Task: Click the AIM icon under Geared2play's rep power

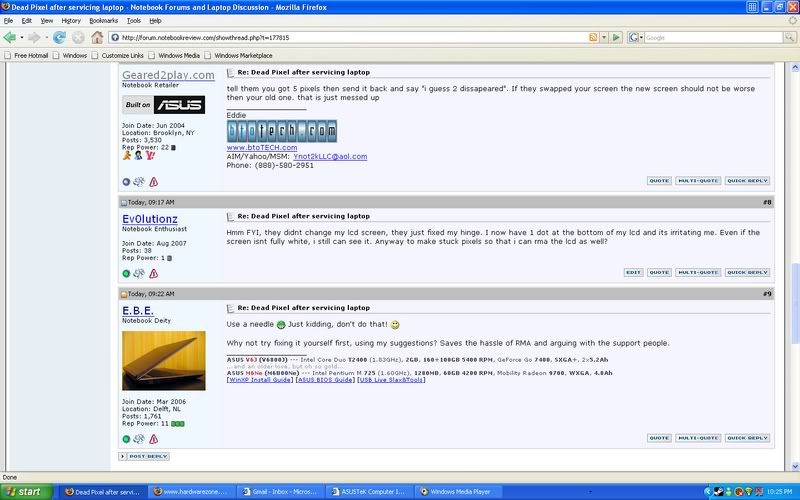Action: pyautogui.click(x=127, y=155)
